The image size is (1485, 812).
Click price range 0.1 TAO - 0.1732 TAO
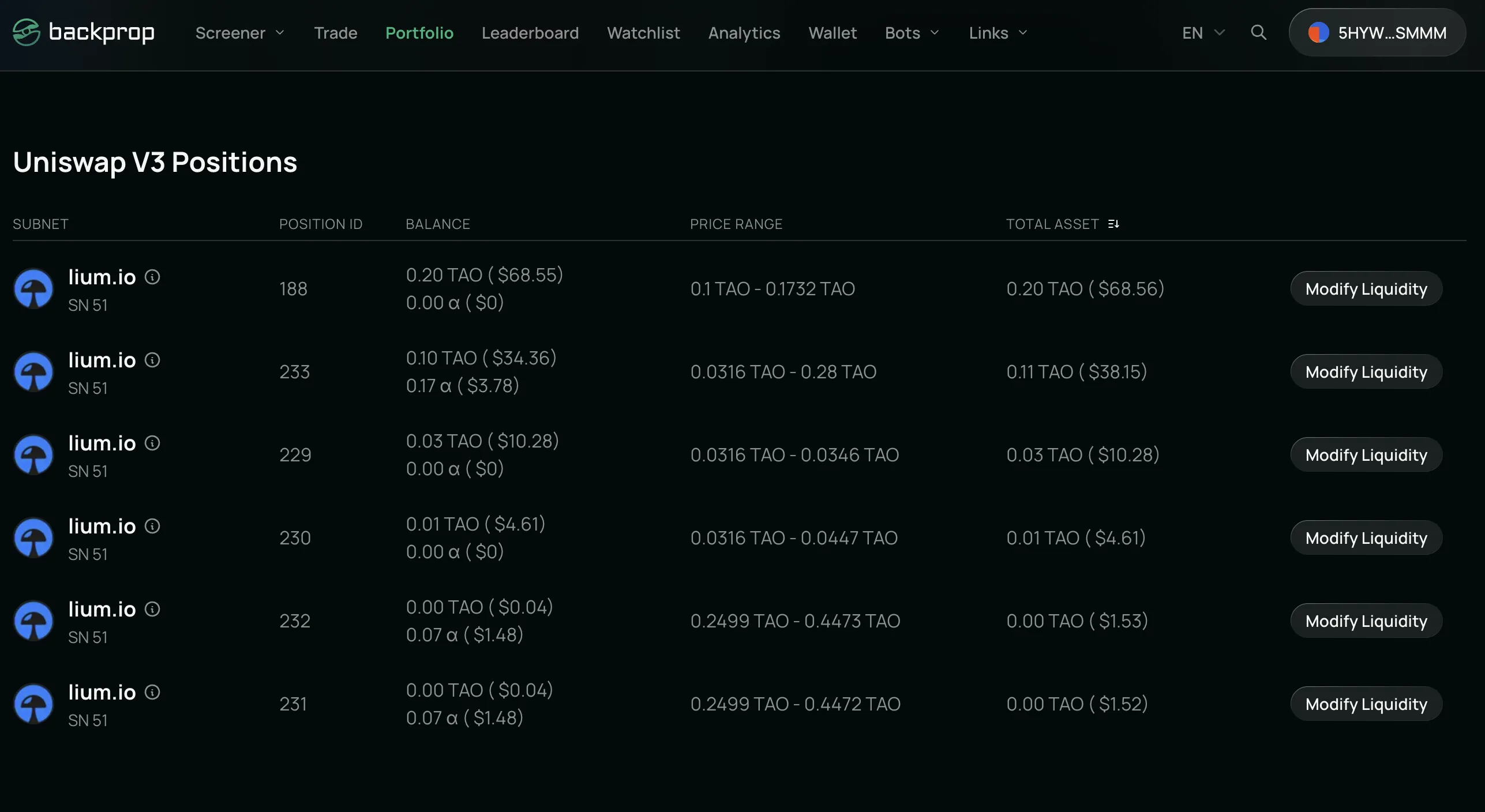tap(772, 289)
